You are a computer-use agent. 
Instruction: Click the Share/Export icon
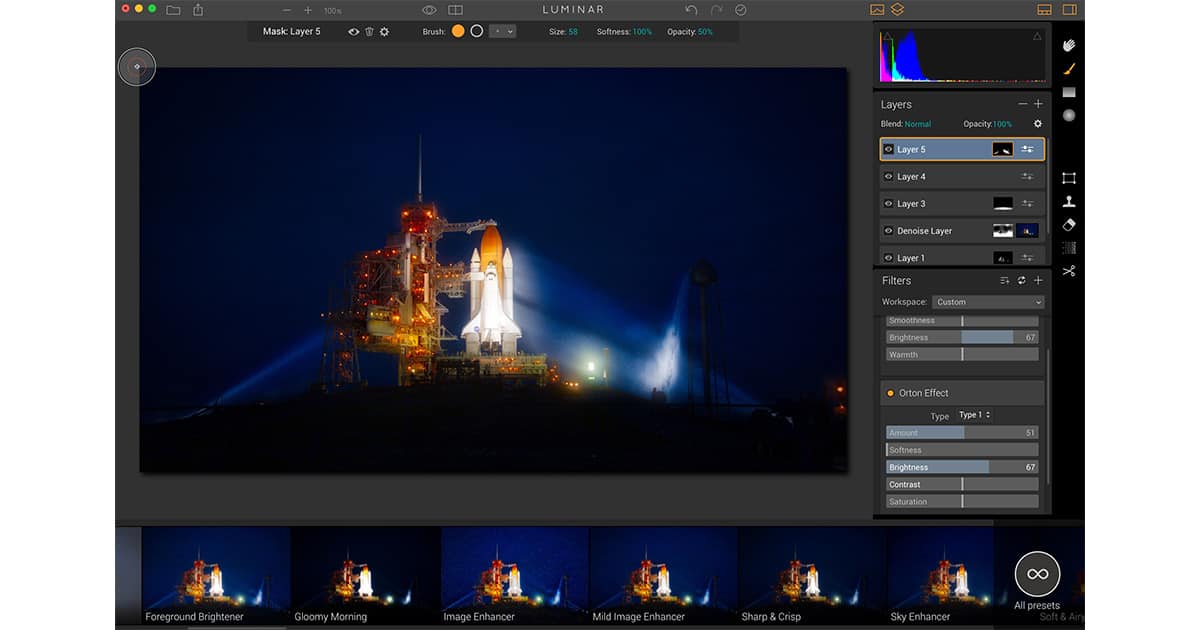point(198,10)
